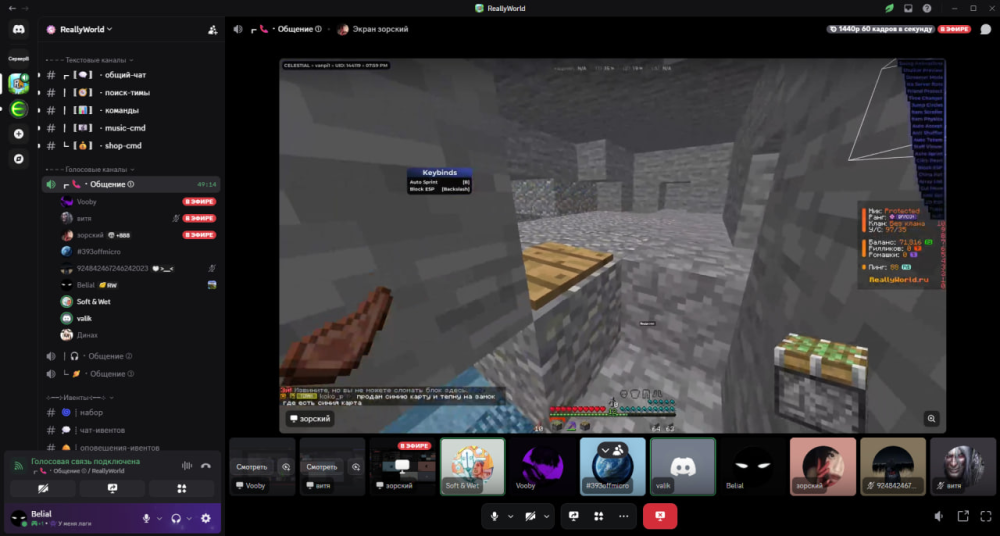The image size is (1000, 536).
Task: Disconnect from voice with phone icon
Action: [x=205, y=466]
